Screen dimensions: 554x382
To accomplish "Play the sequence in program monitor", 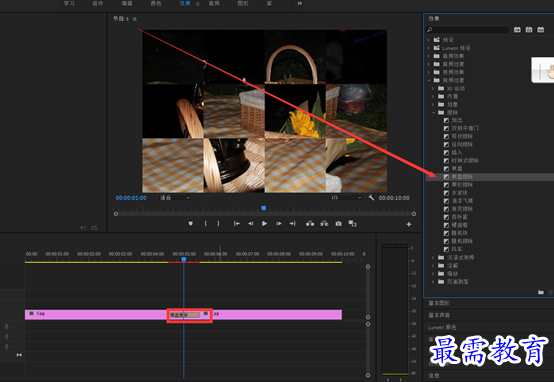I will [264, 224].
